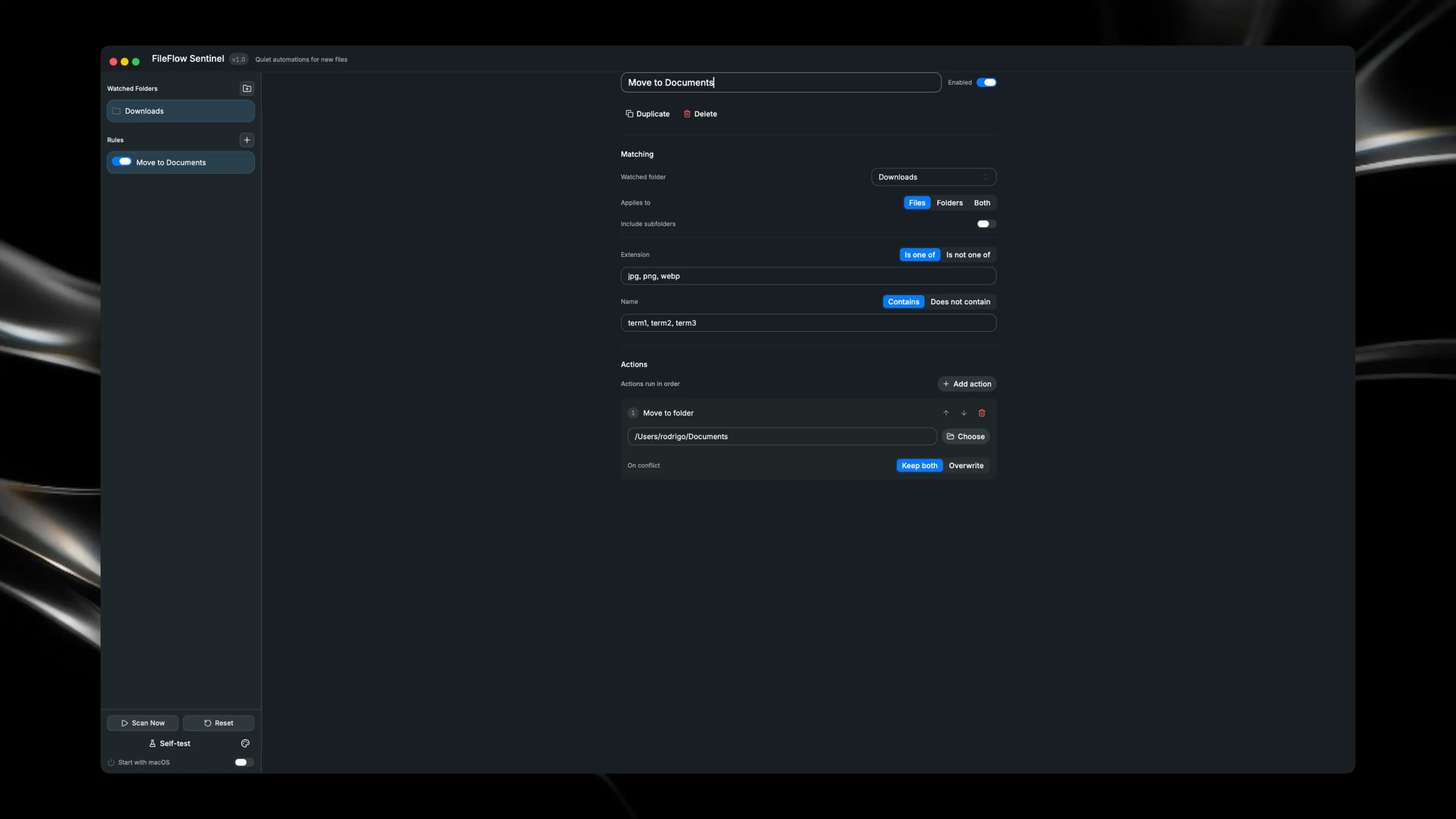Click the step number 1 badge
Viewport: 1456px width, 819px height.
632,413
